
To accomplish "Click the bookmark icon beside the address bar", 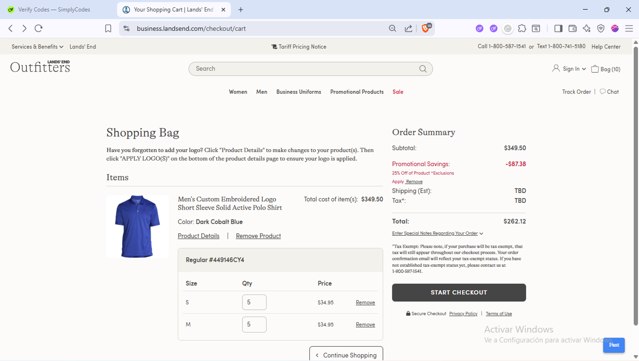I will pyautogui.click(x=108, y=28).
